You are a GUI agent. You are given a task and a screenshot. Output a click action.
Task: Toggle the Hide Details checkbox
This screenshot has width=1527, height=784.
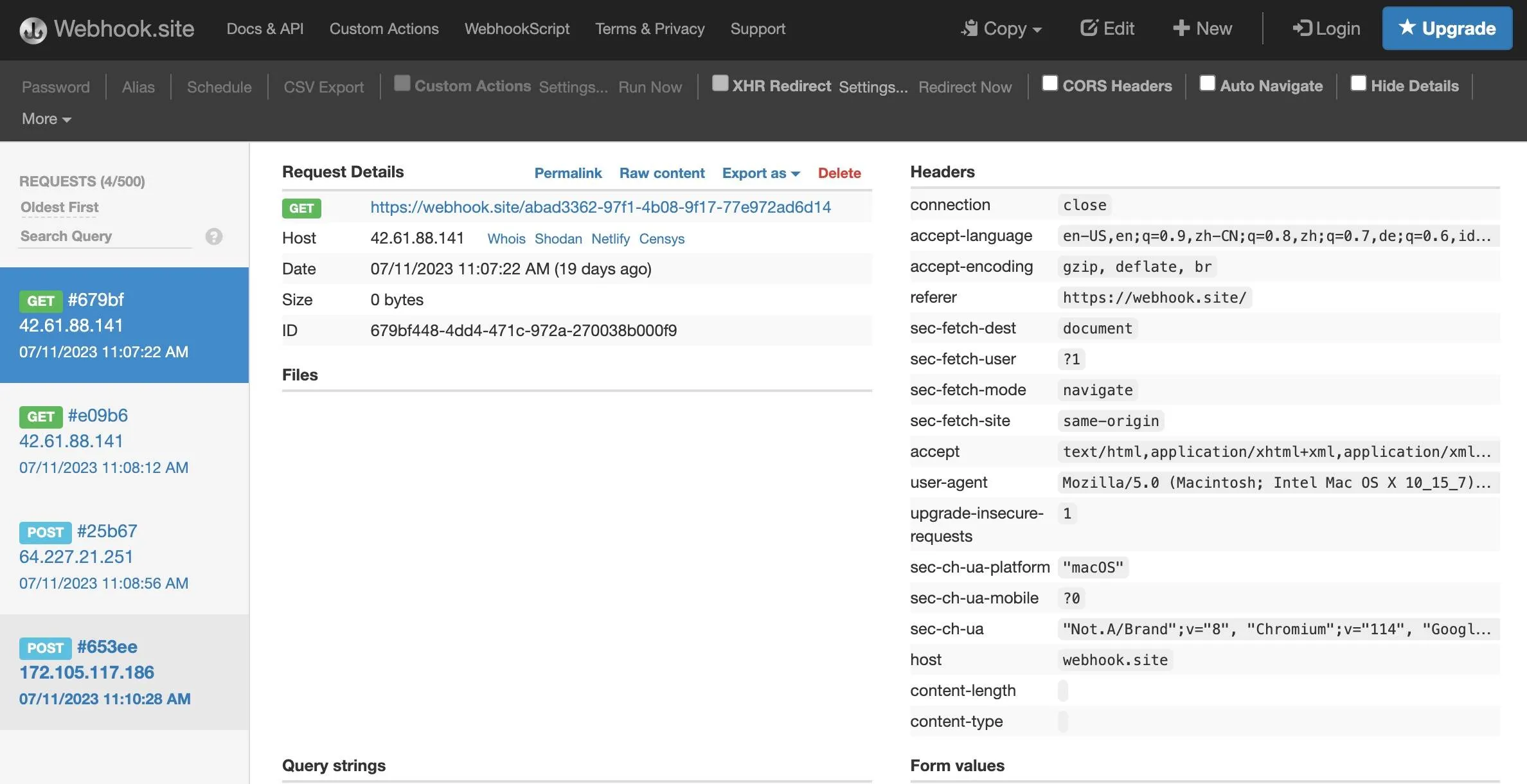pyautogui.click(x=1359, y=84)
